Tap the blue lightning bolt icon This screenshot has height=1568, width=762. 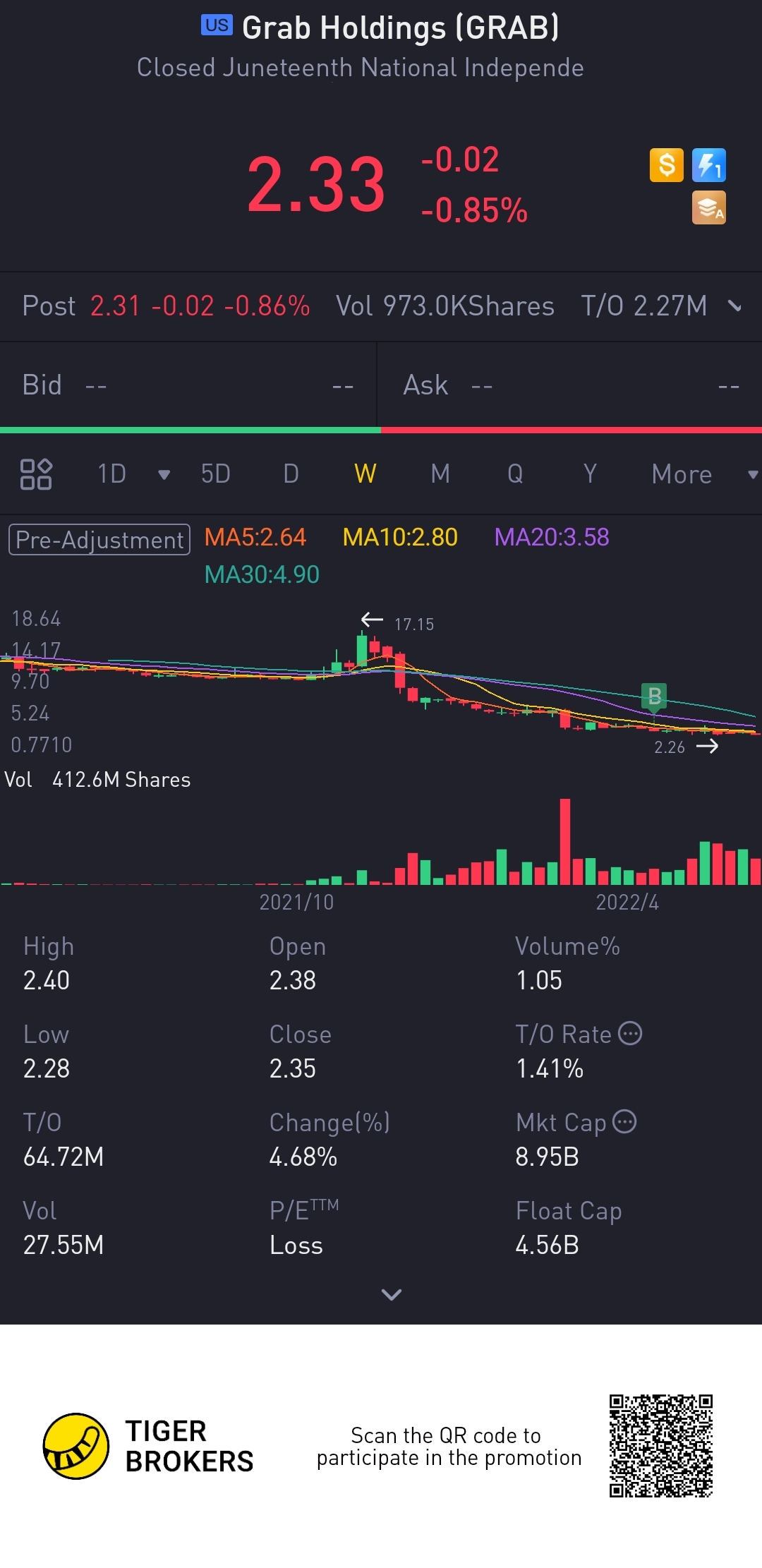point(708,165)
